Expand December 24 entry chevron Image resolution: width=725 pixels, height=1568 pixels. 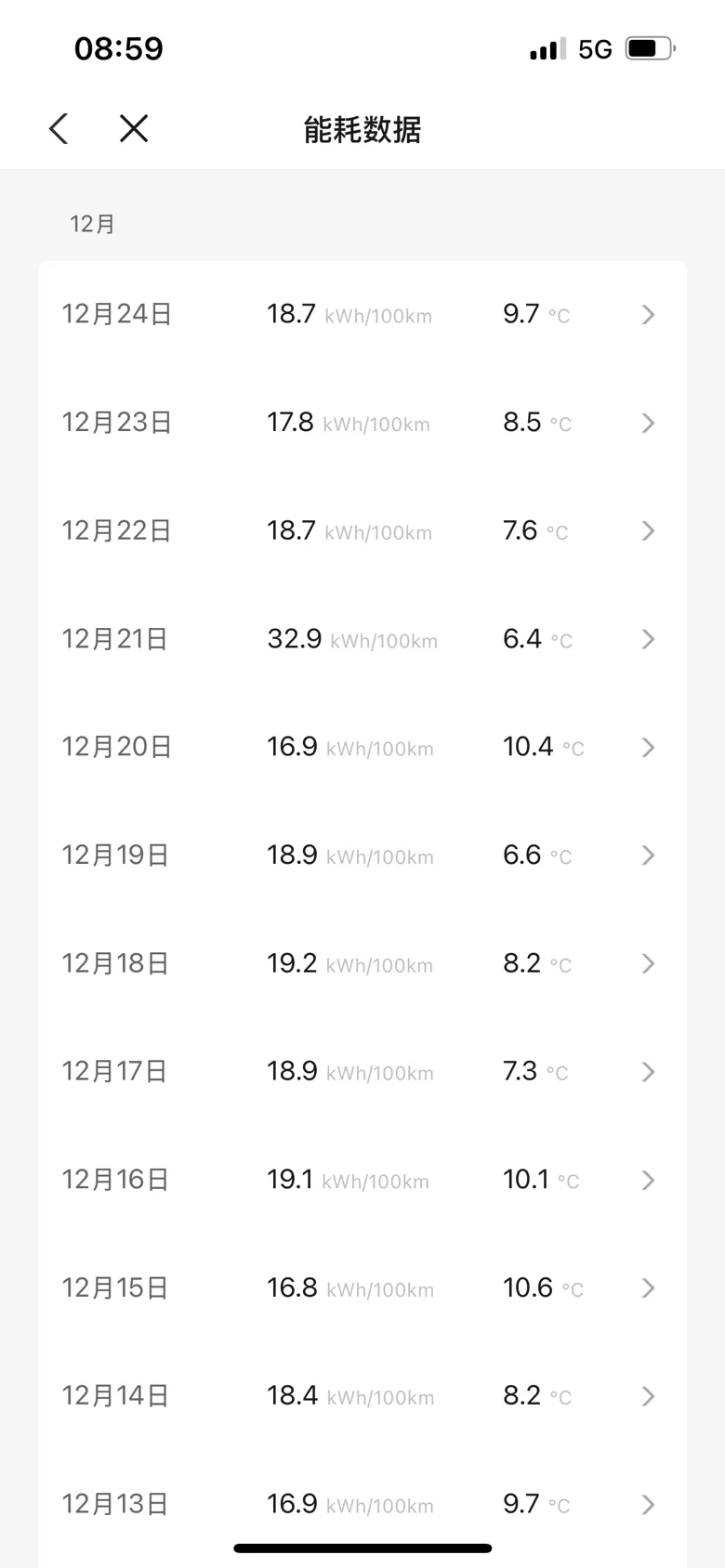(x=649, y=315)
